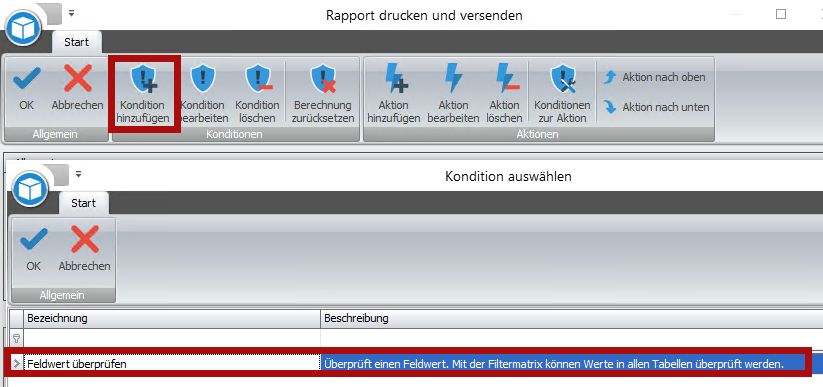Screen dimensions: 823x387
Task: Select Start tab in Kondition auswählen
Action: click(x=83, y=203)
